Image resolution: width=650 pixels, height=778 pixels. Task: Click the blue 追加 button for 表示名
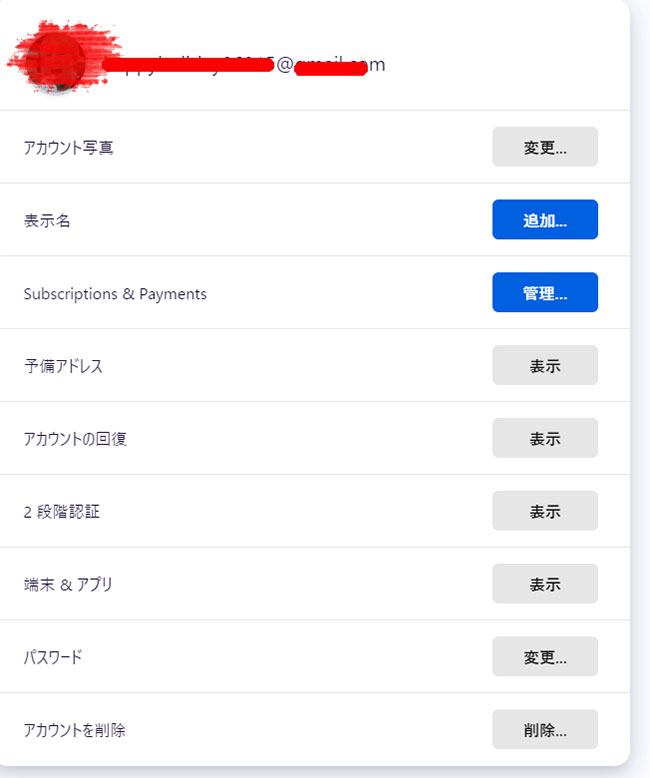[x=545, y=219]
